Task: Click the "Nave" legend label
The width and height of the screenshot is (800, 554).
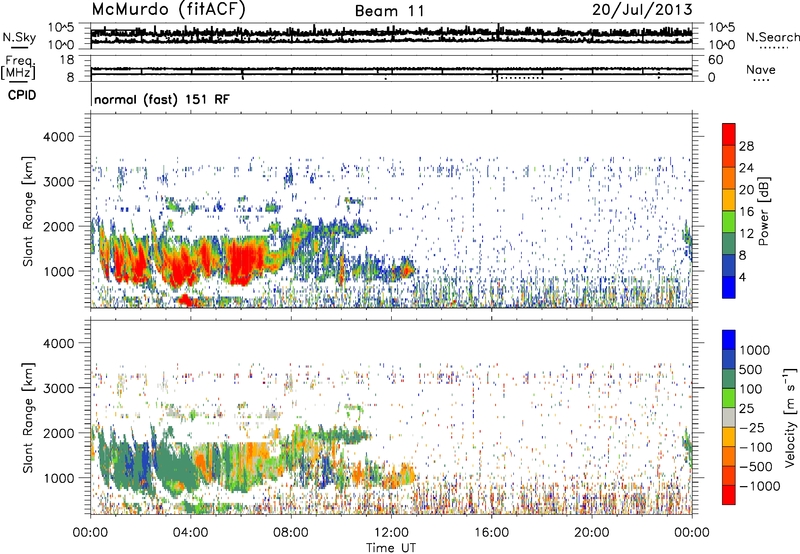Action: click(760, 69)
